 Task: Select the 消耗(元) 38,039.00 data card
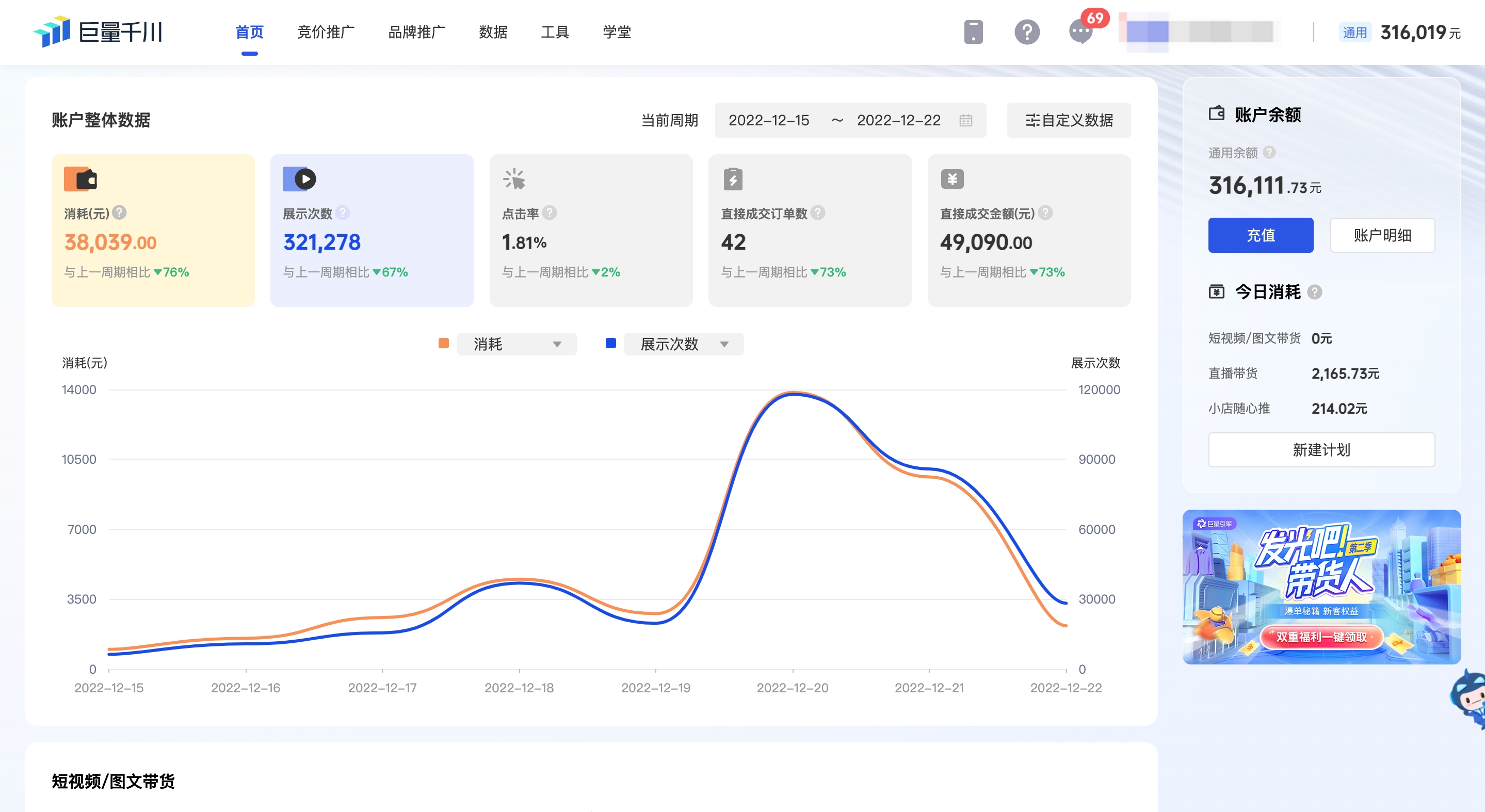click(x=153, y=231)
